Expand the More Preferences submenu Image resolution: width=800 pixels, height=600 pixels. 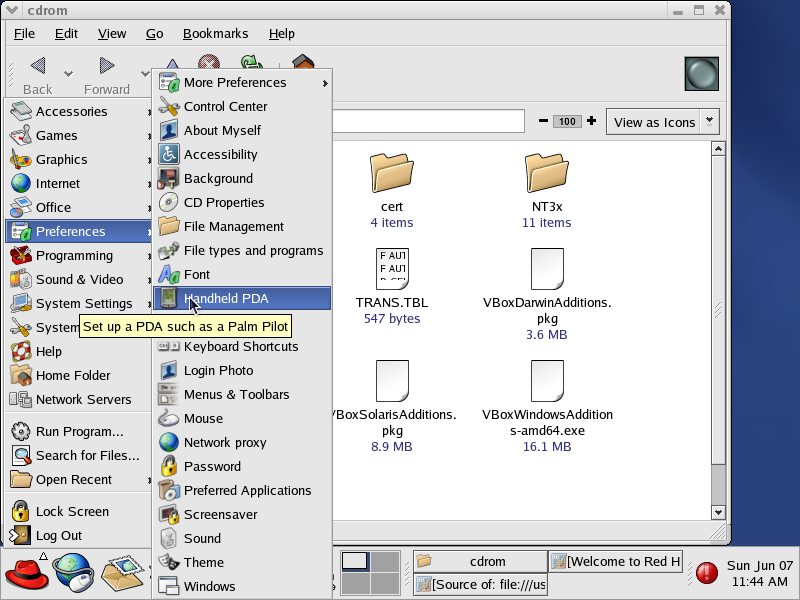[242, 83]
